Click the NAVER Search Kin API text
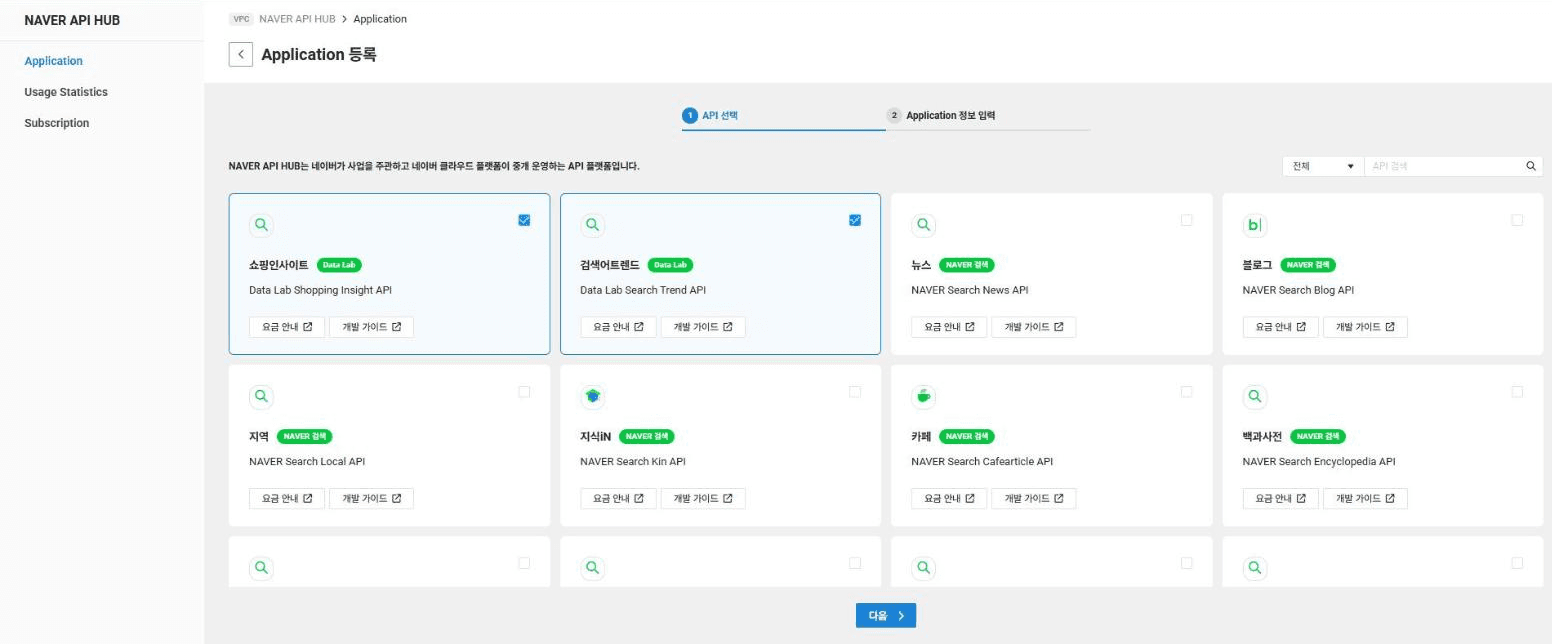Image resolution: width=1552 pixels, height=644 pixels. coord(633,462)
